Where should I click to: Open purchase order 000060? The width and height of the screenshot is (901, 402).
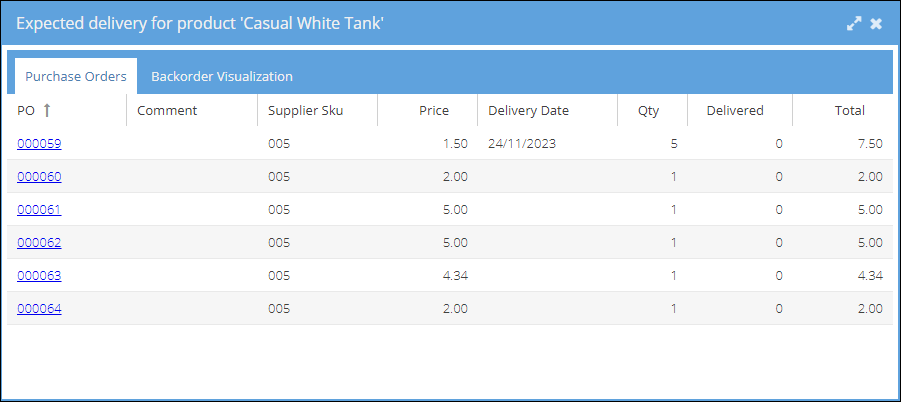[x=39, y=177]
